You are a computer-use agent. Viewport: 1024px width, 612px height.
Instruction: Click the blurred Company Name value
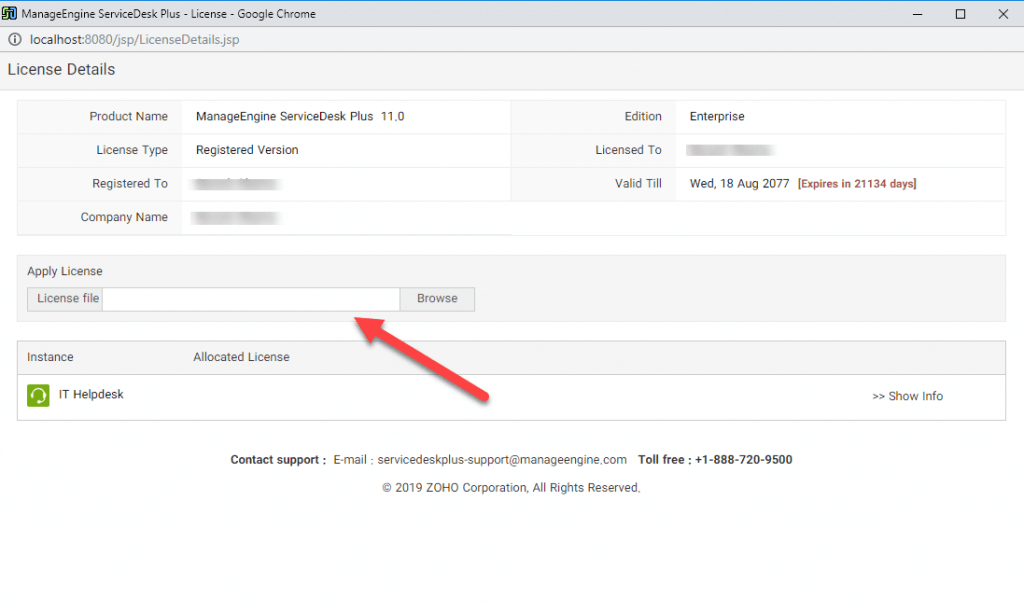coord(236,217)
